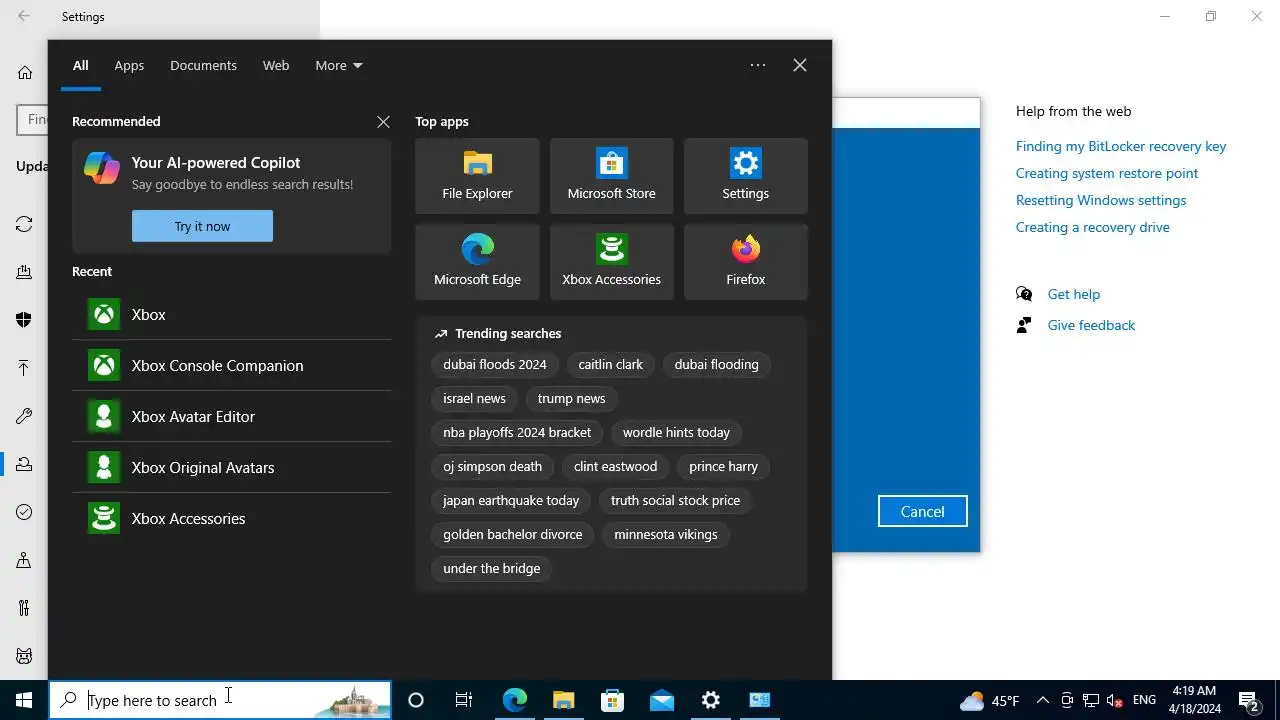
Task: Open Task View on taskbar
Action: click(x=464, y=700)
